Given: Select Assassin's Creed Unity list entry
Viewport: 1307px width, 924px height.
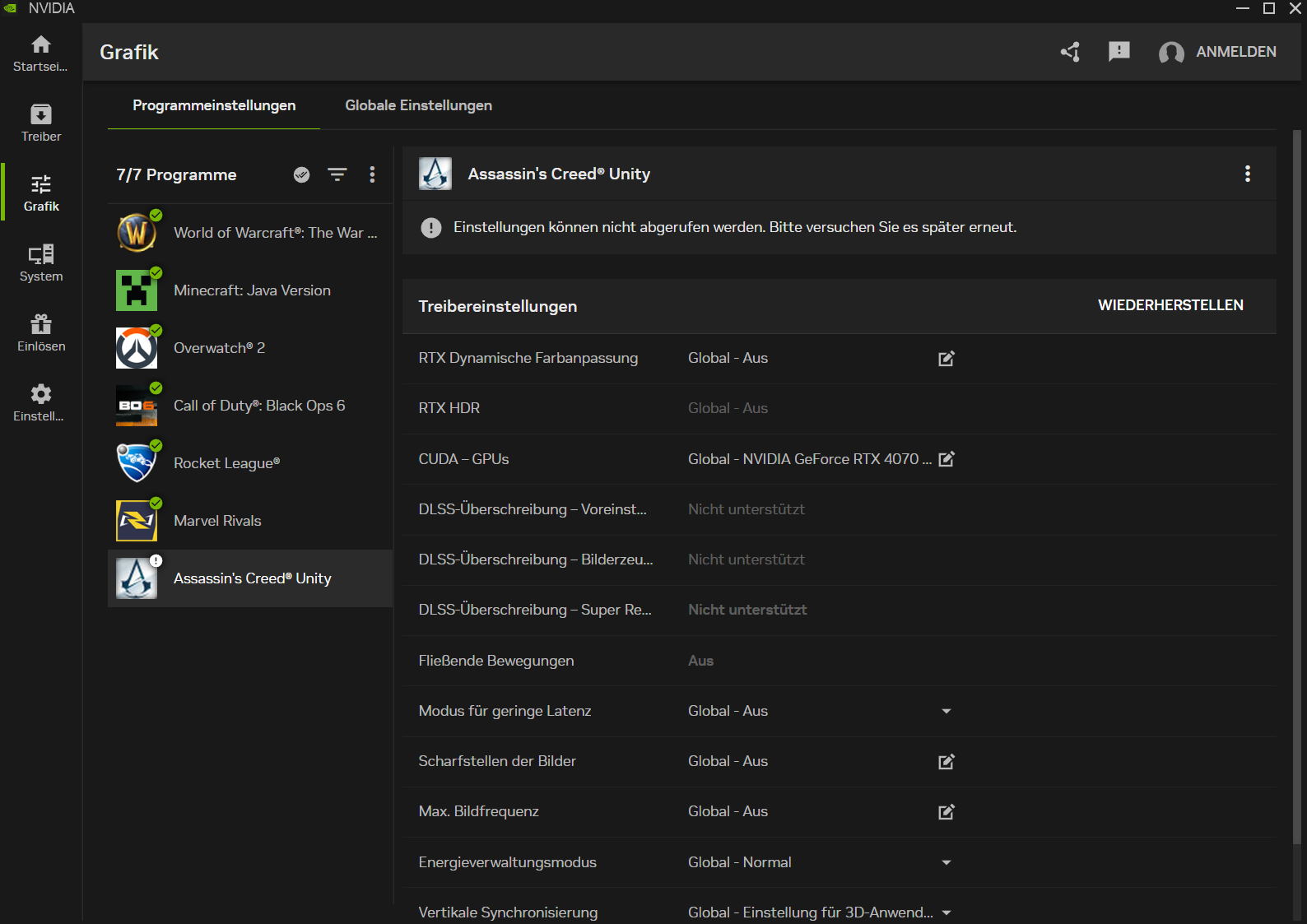Looking at the screenshot, I should click(x=250, y=578).
